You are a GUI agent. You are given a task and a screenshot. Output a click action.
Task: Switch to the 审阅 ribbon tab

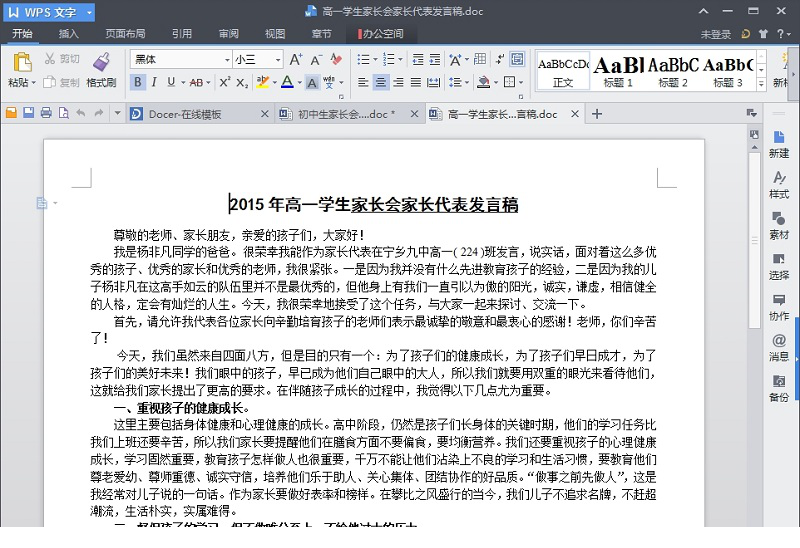[229, 34]
